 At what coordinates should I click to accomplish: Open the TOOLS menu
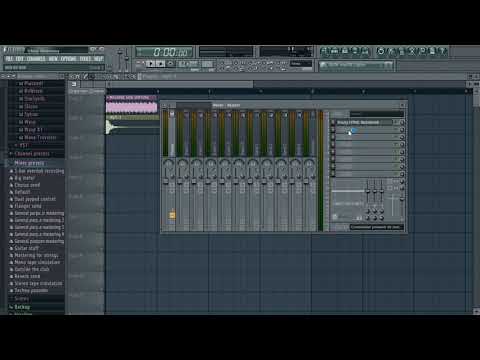click(85, 59)
